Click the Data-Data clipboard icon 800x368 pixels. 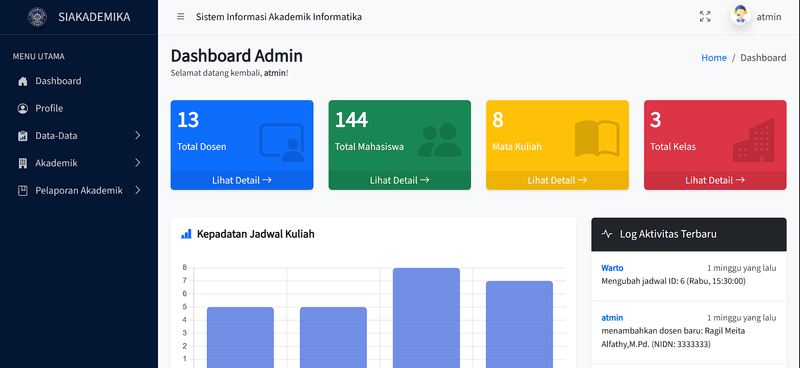pyautogui.click(x=22, y=136)
